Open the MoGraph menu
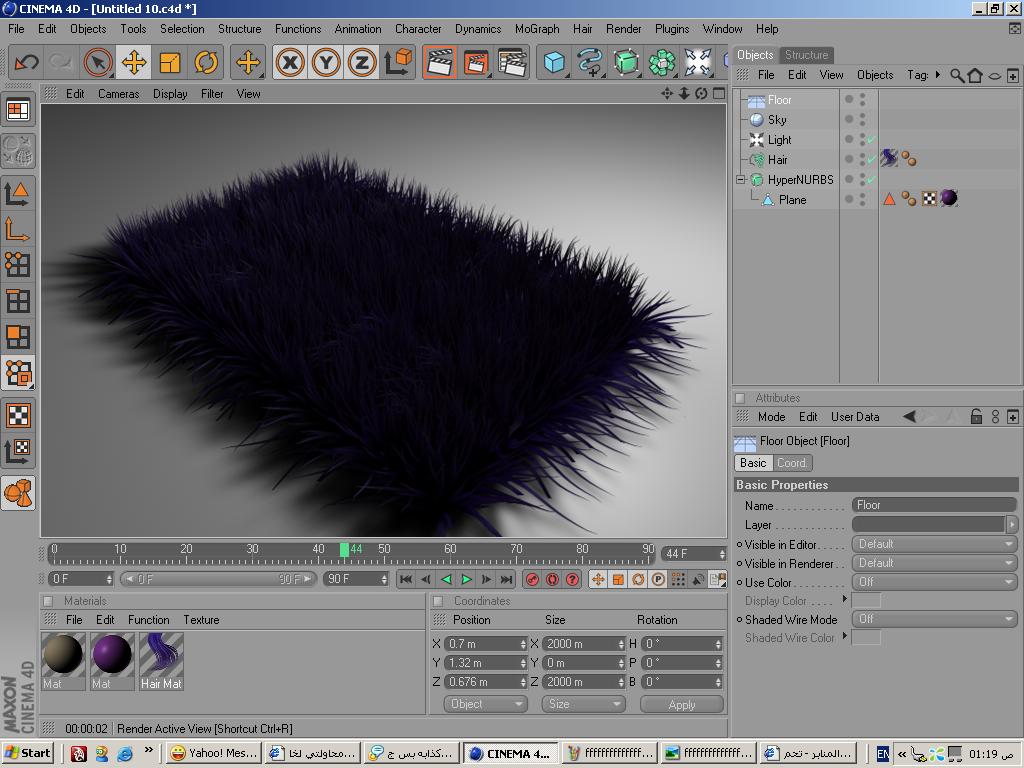Viewport: 1024px width, 768px height. [x=537, y=29]
